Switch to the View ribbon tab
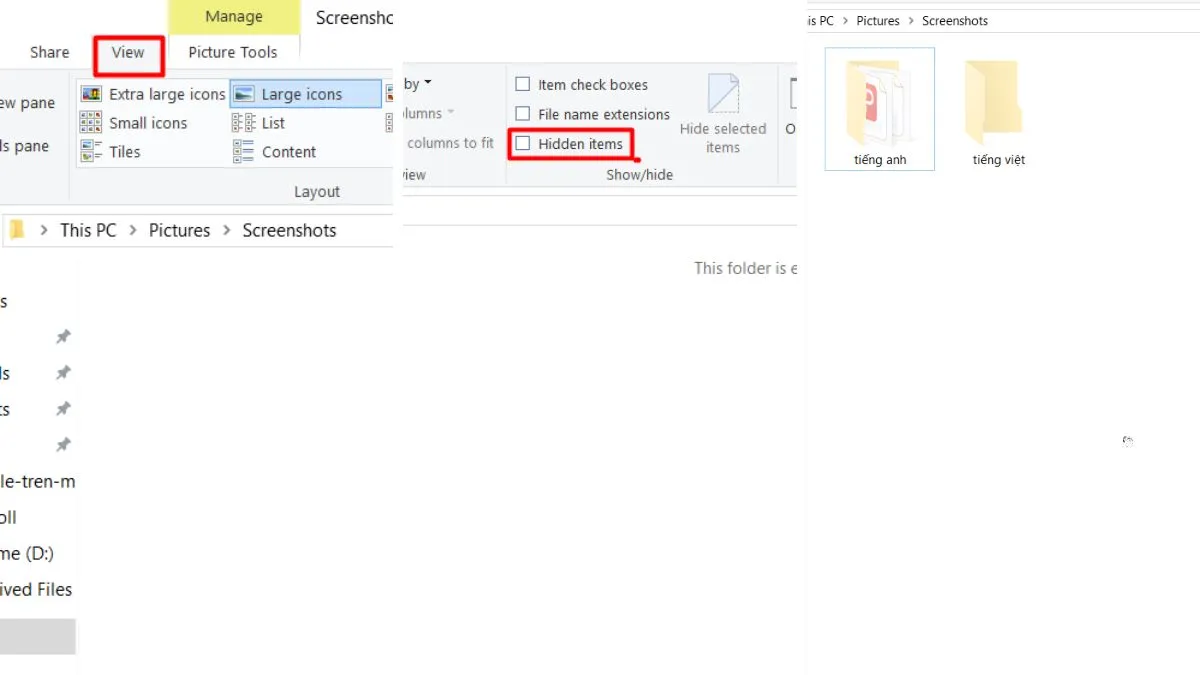1200x675 pixels. coord(127,52)
